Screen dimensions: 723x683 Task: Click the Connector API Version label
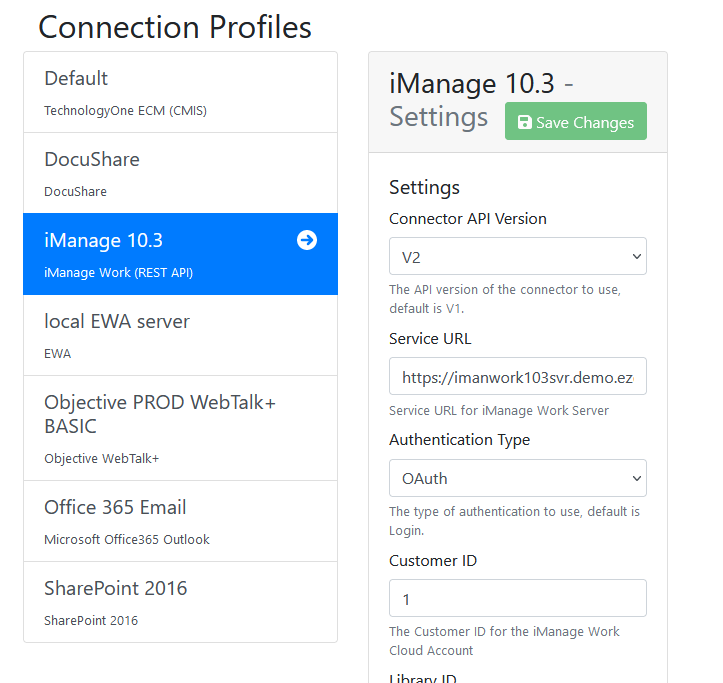tap(467, 219)
